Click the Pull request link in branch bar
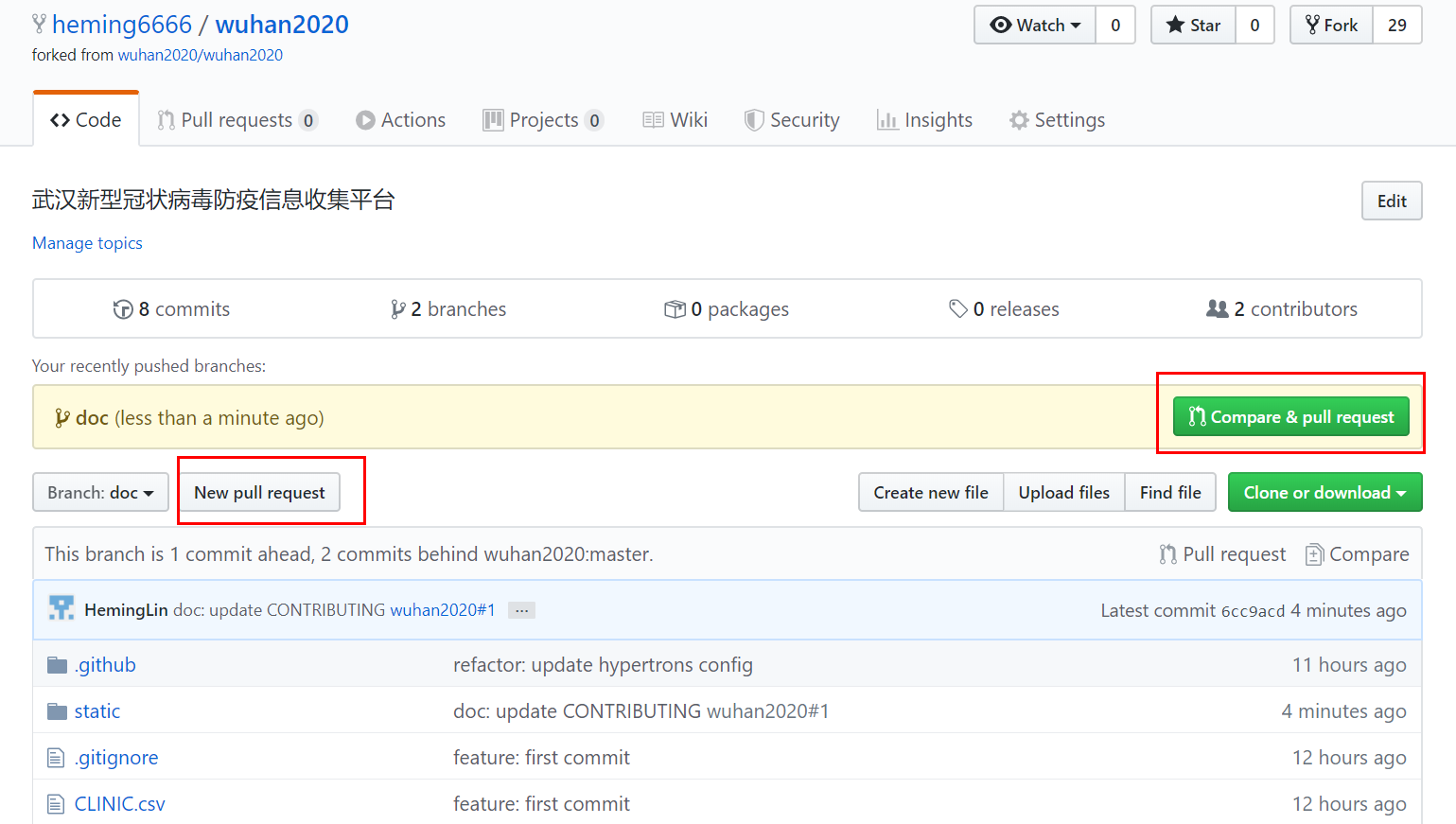This screenshot has height=824, width=1456. [1222, 554]
